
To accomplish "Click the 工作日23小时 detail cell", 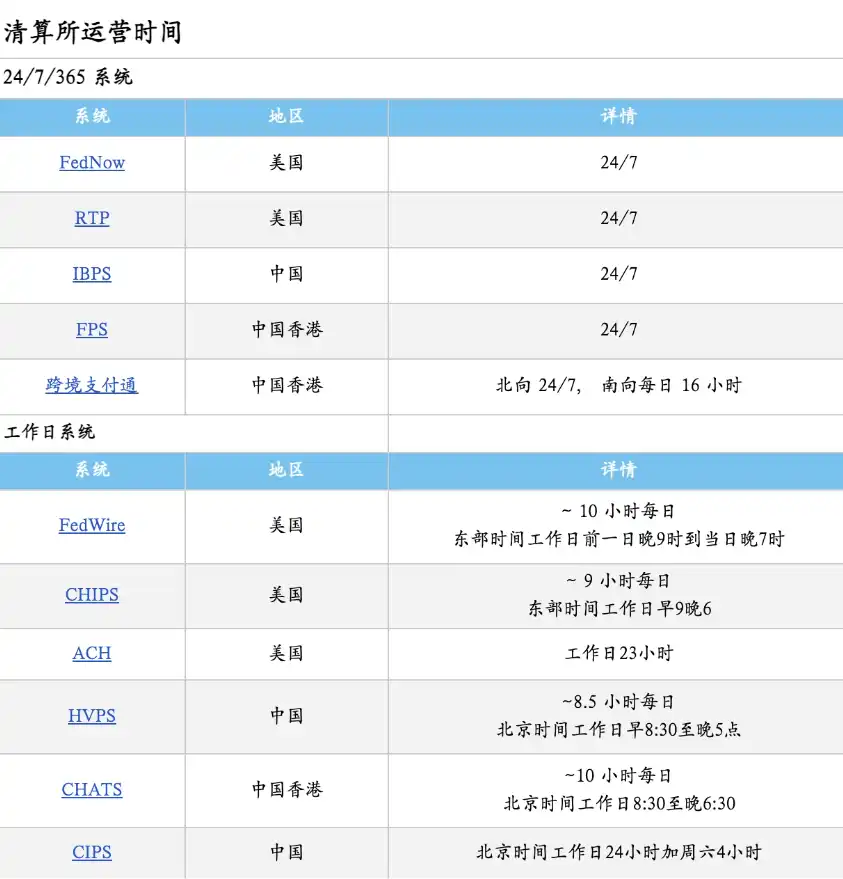I will [618, 653].
